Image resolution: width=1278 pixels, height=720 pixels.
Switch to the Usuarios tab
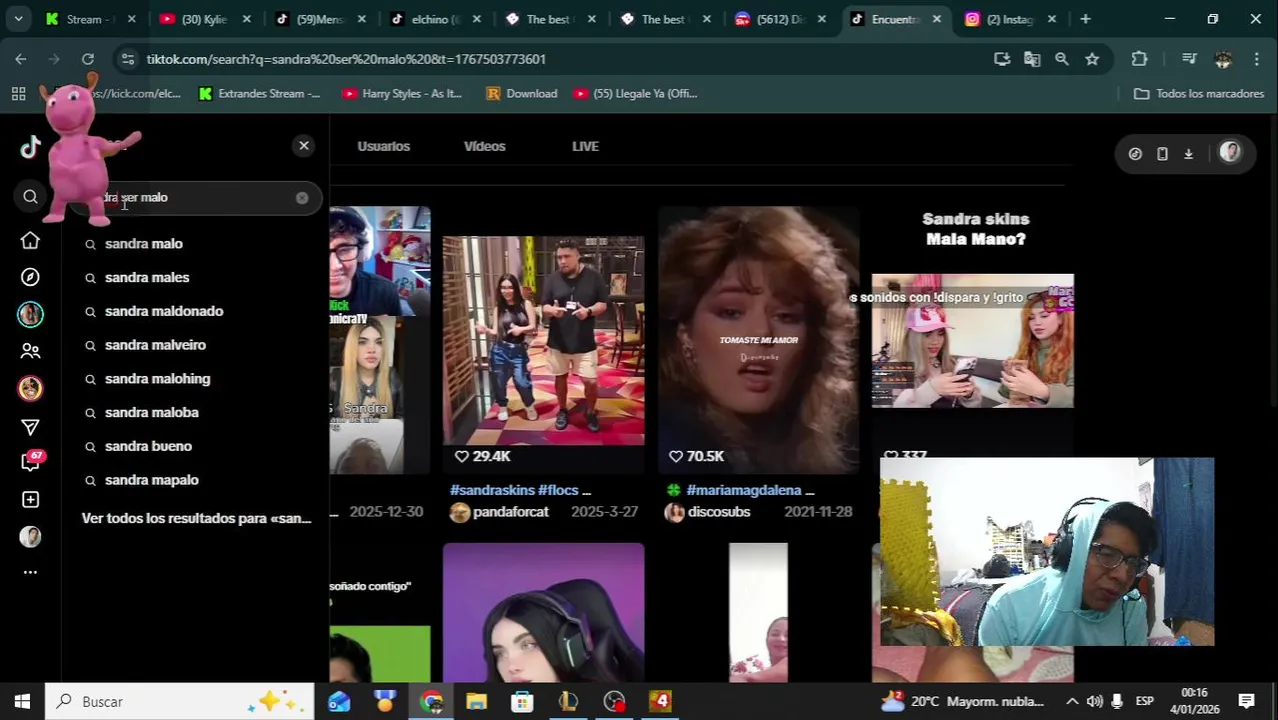tap(384, 146)
